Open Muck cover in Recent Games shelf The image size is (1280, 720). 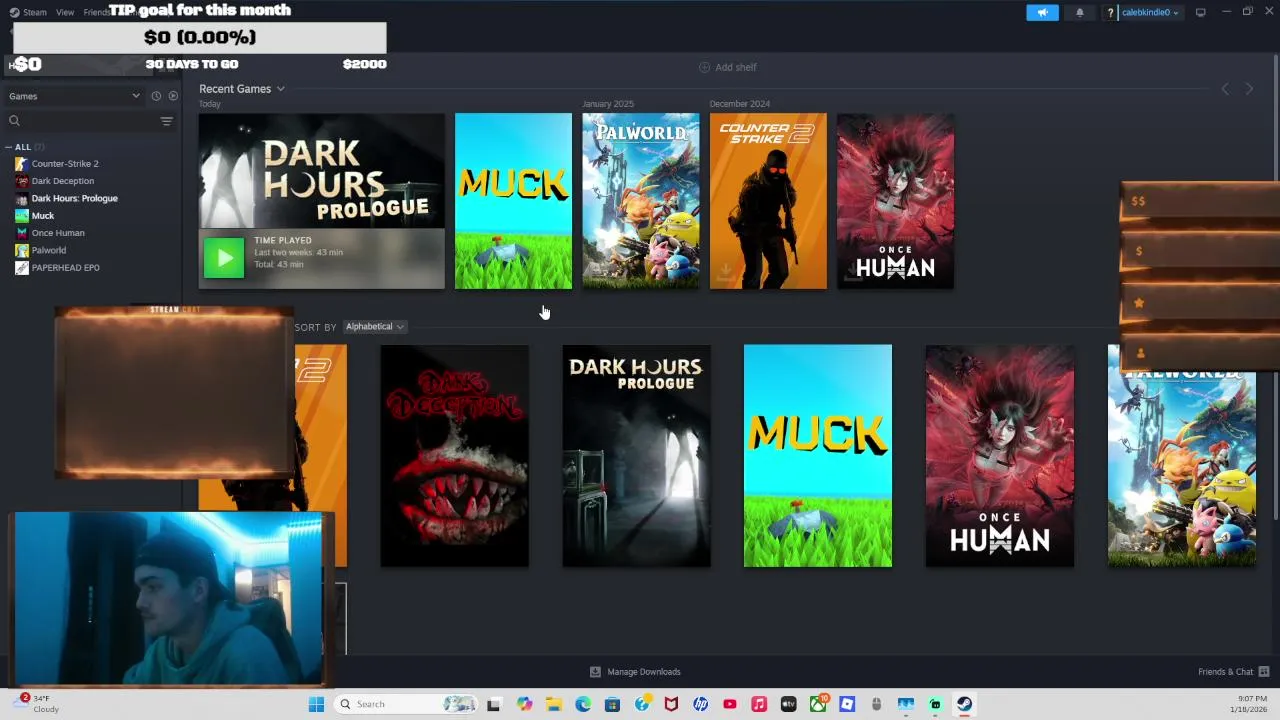(x=513, y=201)
